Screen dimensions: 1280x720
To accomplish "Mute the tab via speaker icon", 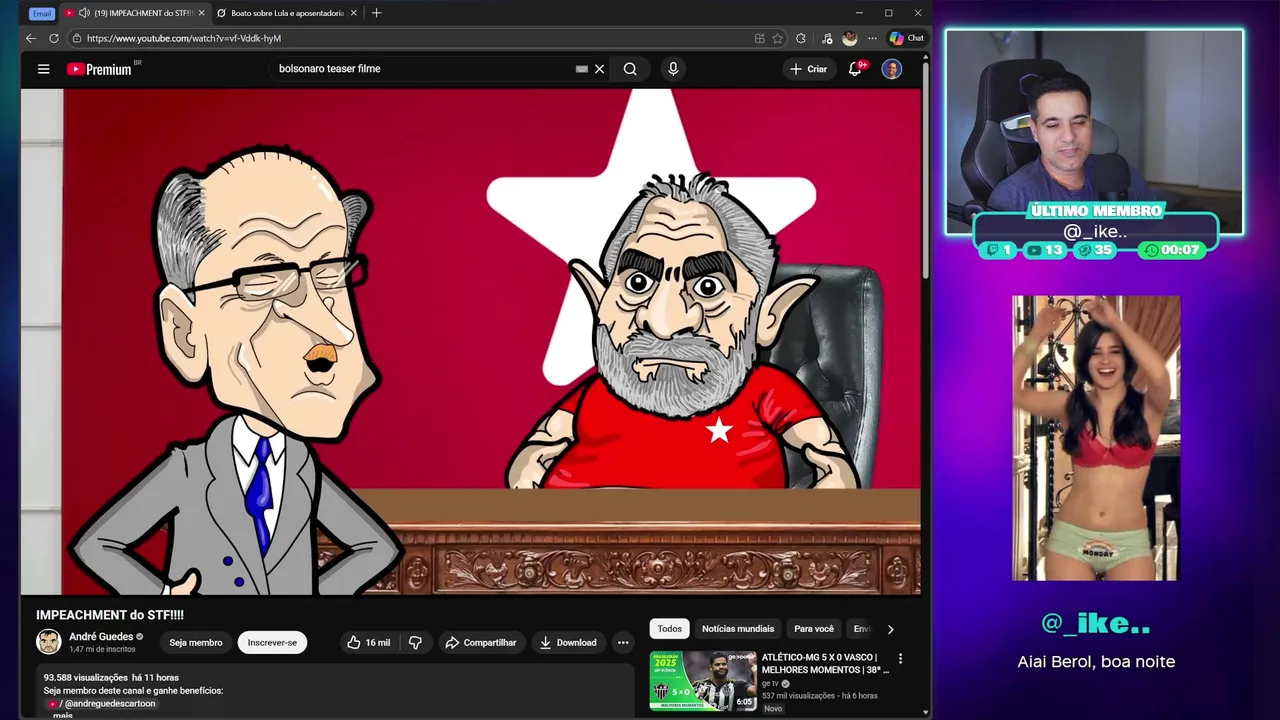I will [84, 13].
